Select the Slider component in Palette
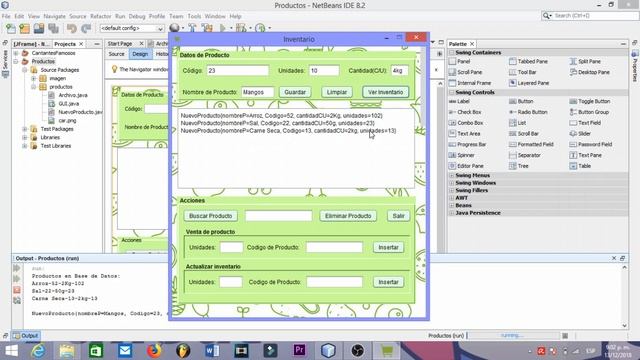This screenshot has width=640, height=360. (580, 133)
